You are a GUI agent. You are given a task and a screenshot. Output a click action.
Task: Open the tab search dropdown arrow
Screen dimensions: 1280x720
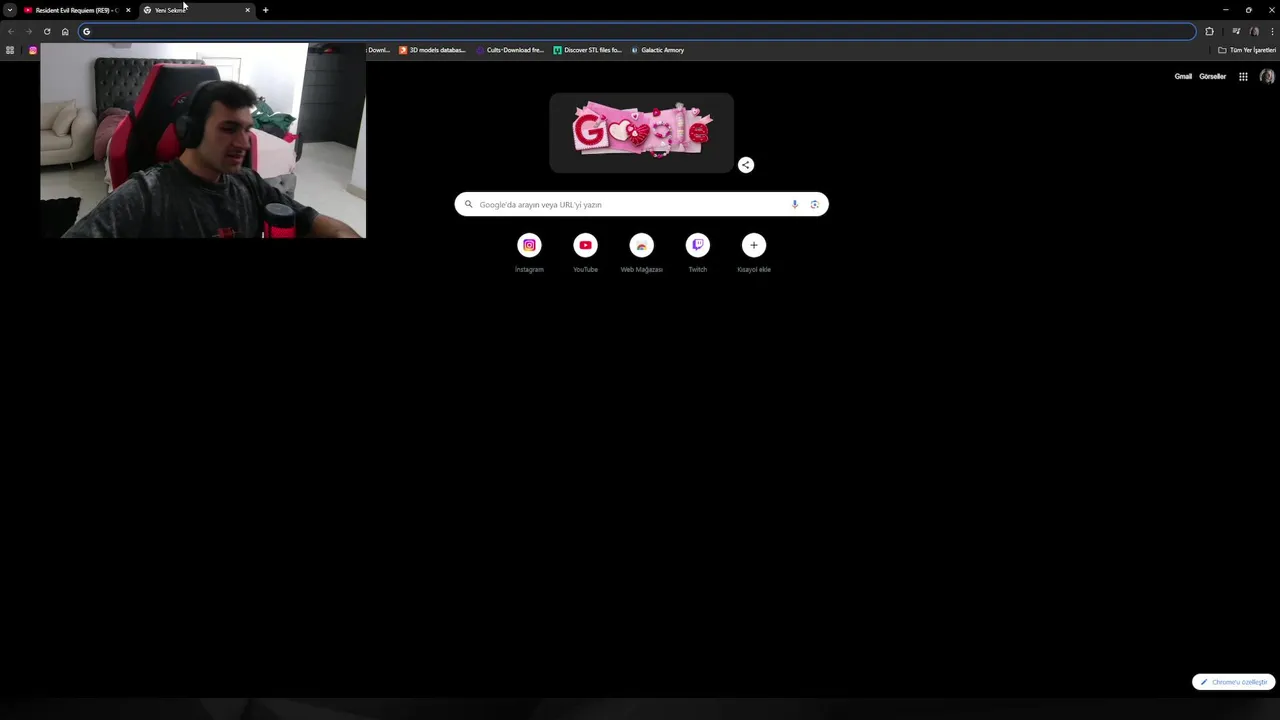point(10,10)
